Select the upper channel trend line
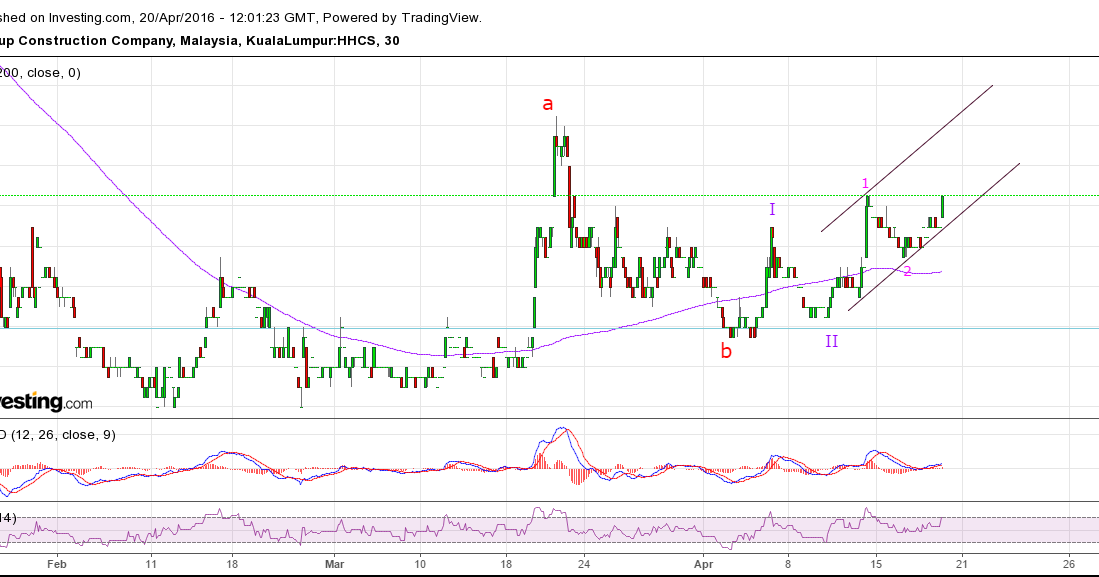1099x577 pixels. tap(907, 158)
